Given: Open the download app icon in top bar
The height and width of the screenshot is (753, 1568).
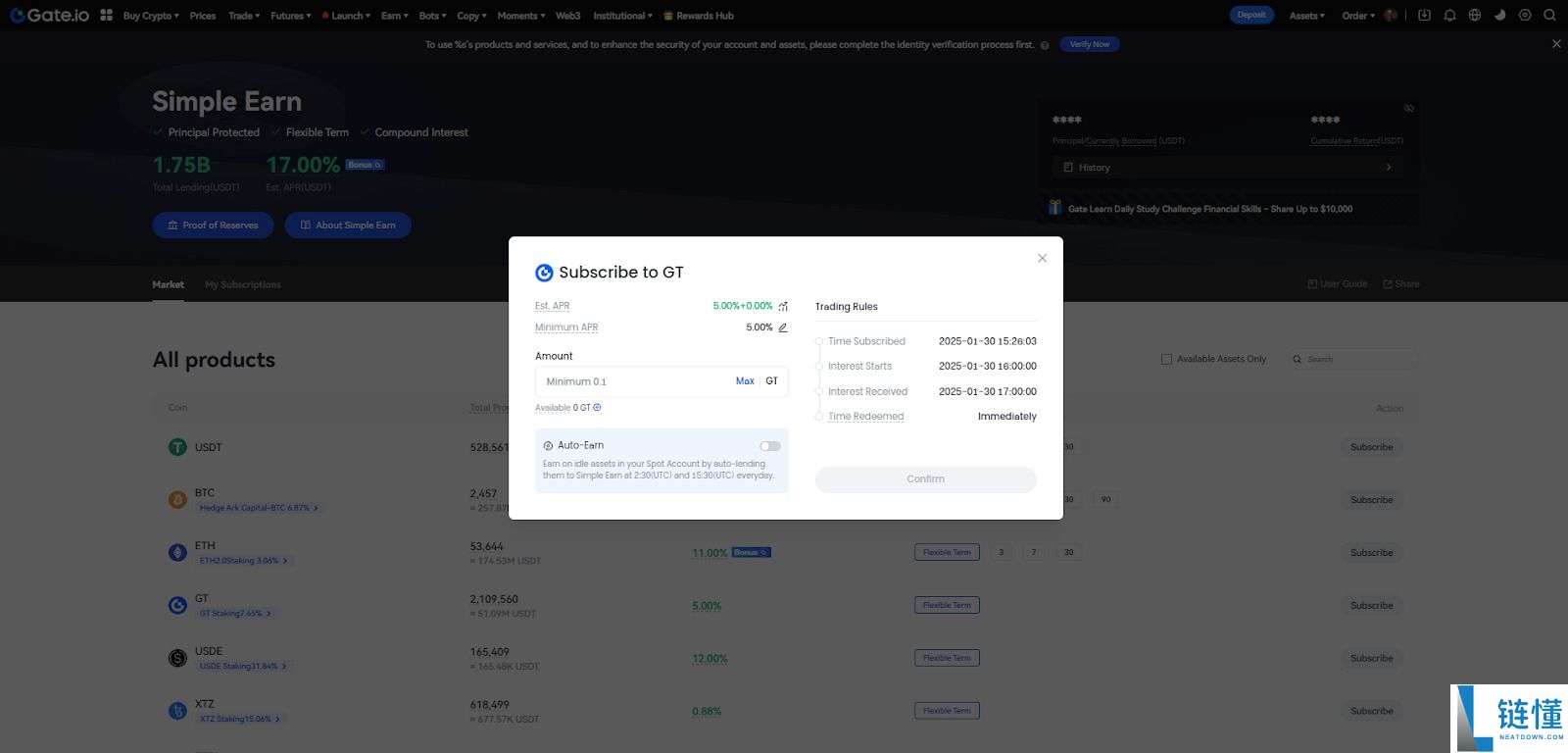Looking at the screenshot, I should click(x=1424, y=15).
